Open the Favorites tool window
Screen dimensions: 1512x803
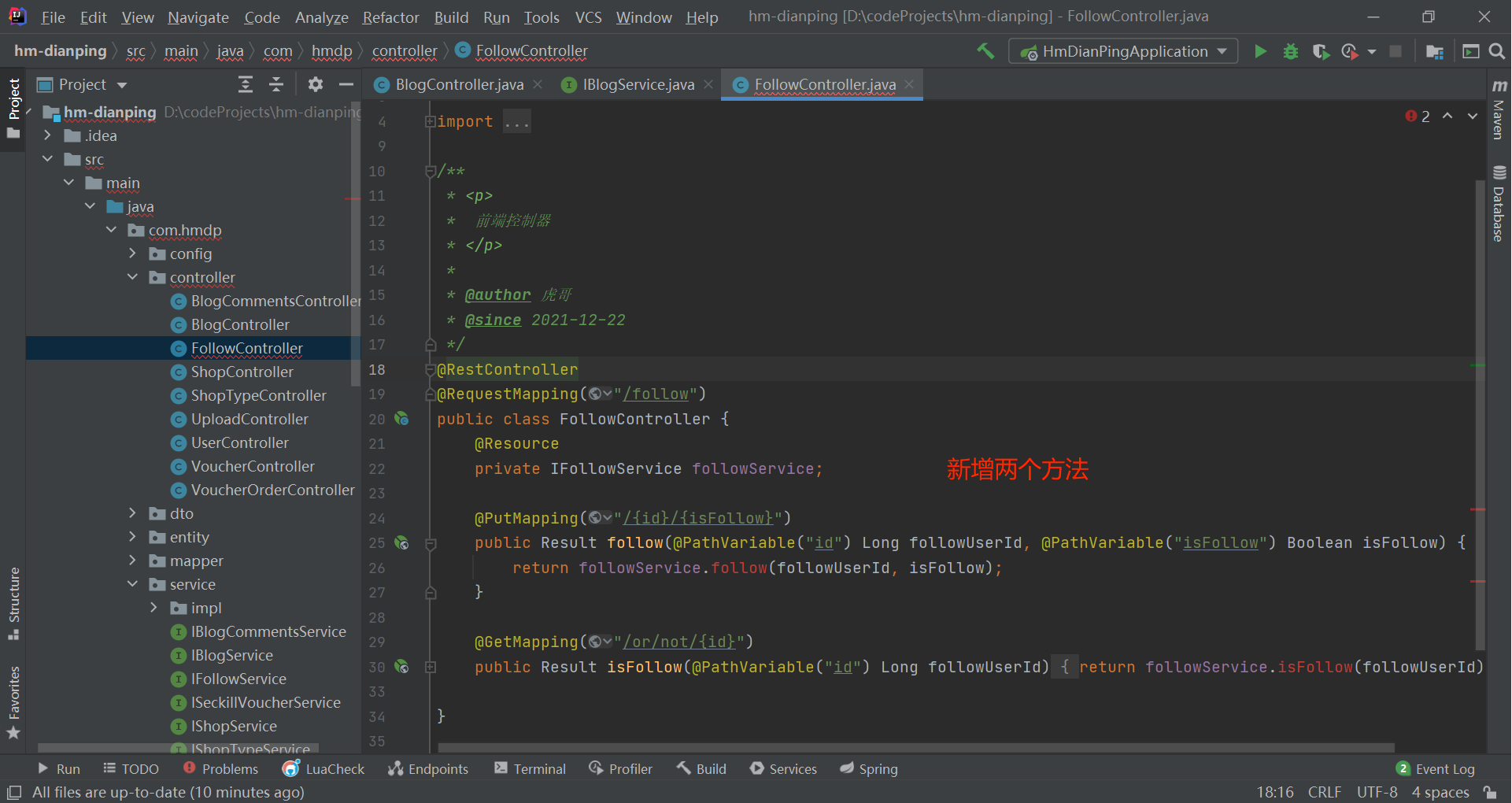(x=13, y=703)
